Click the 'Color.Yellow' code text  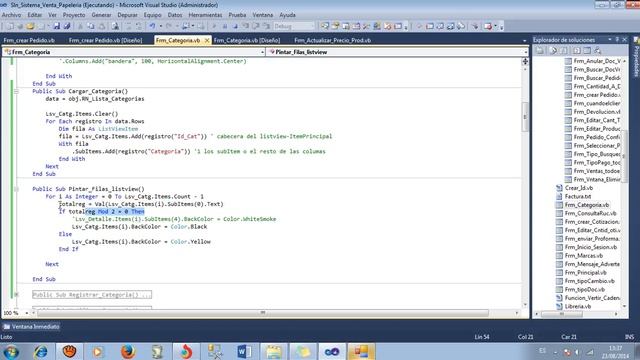point(191,242)
